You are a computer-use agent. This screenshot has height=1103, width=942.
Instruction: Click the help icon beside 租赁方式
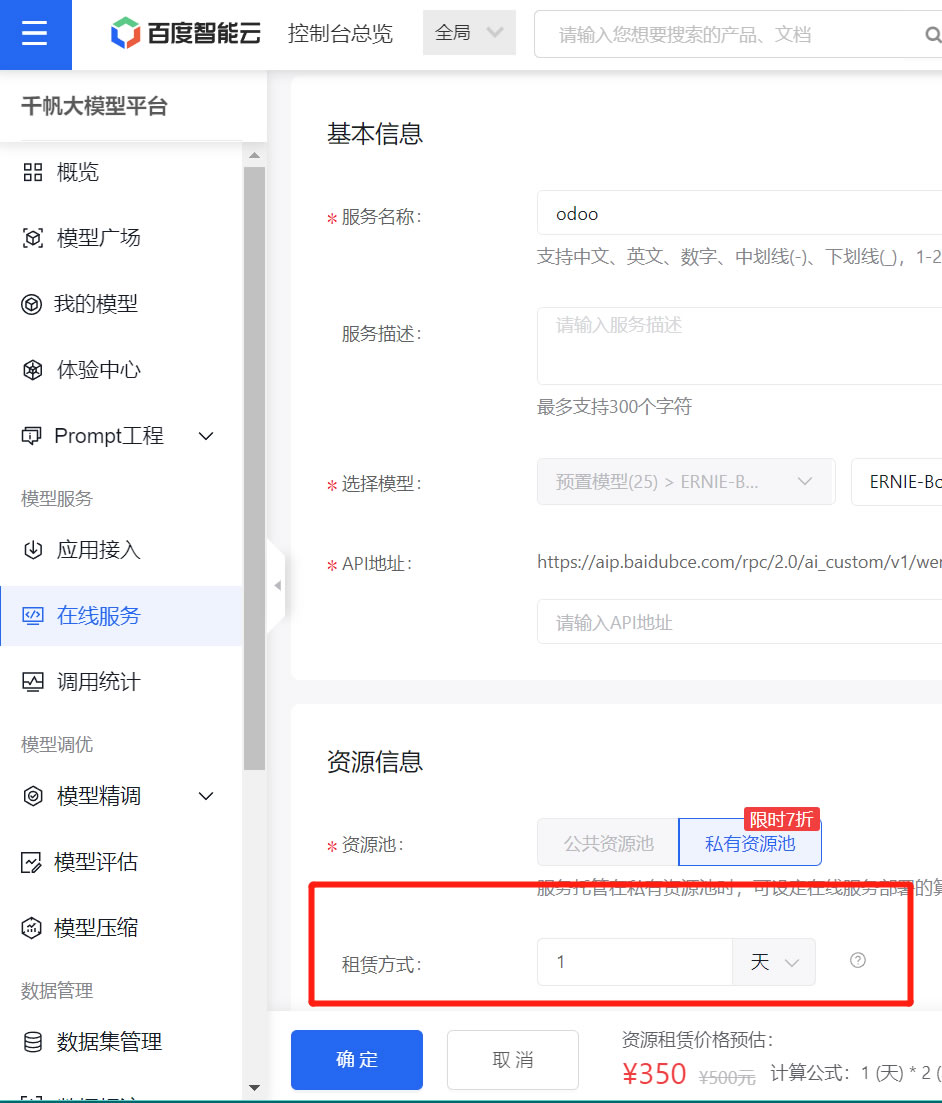pos(857,961)
